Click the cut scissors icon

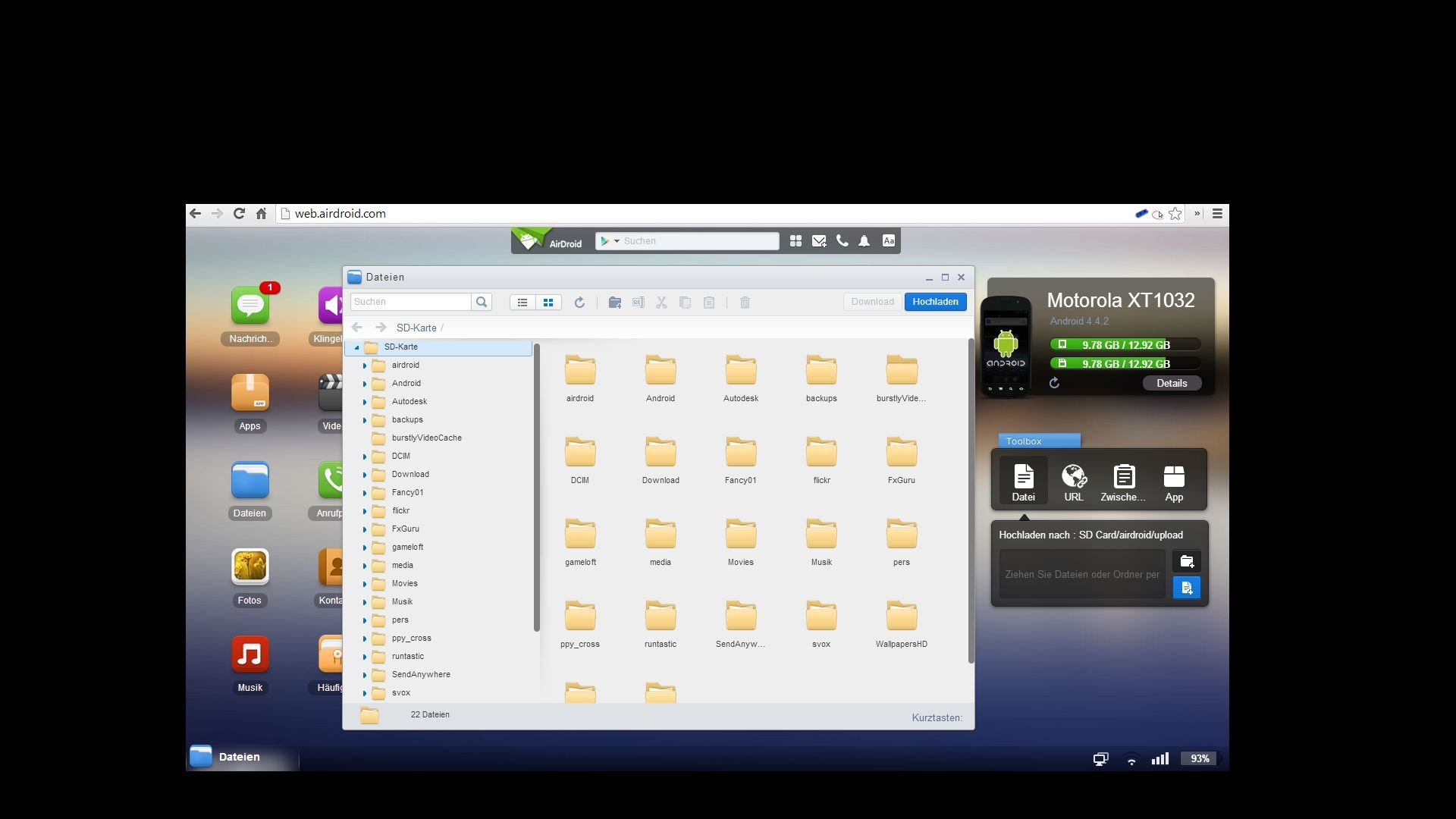(661, 303)
